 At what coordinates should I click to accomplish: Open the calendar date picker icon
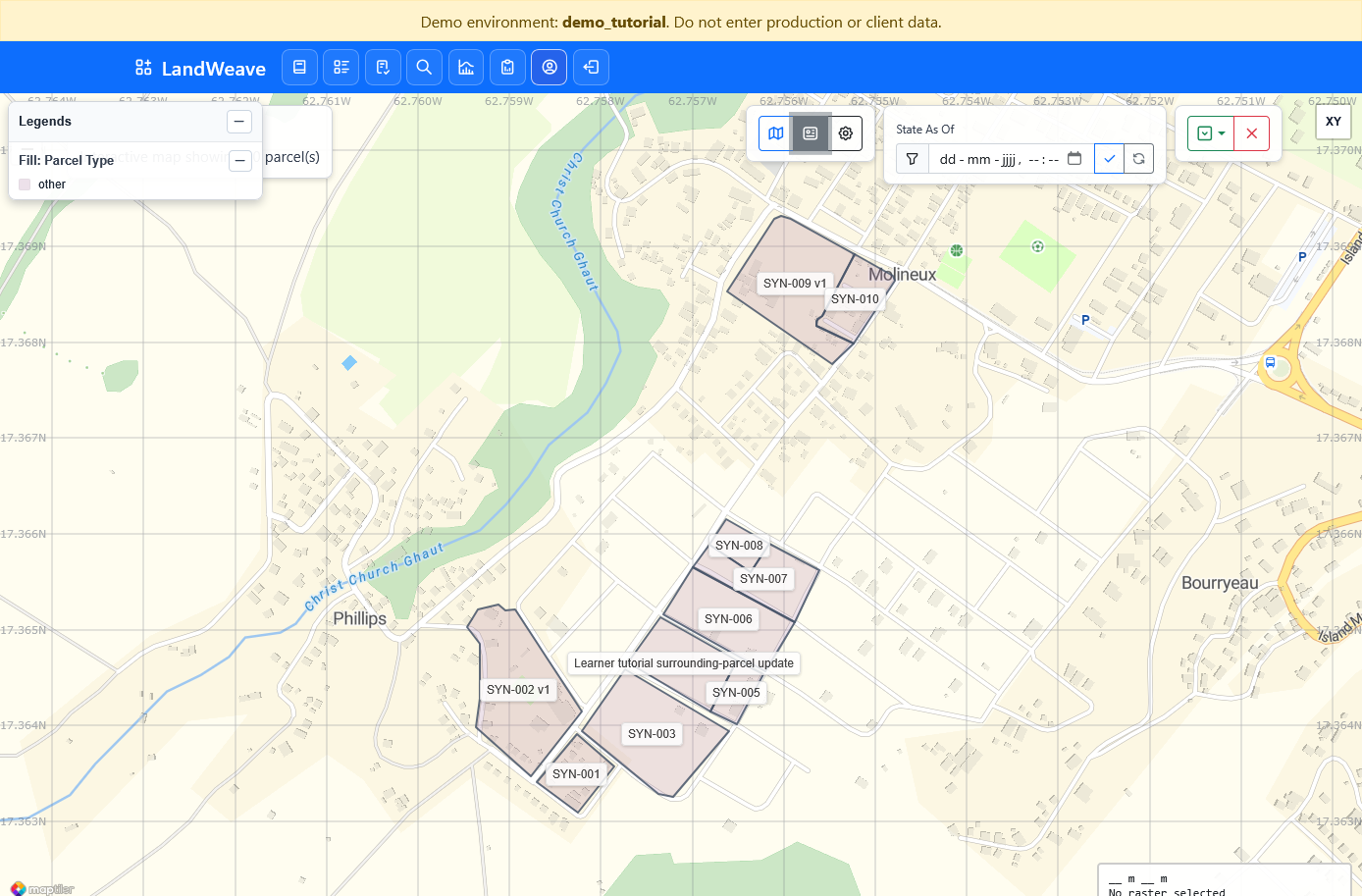click(x=1074, y=158)
